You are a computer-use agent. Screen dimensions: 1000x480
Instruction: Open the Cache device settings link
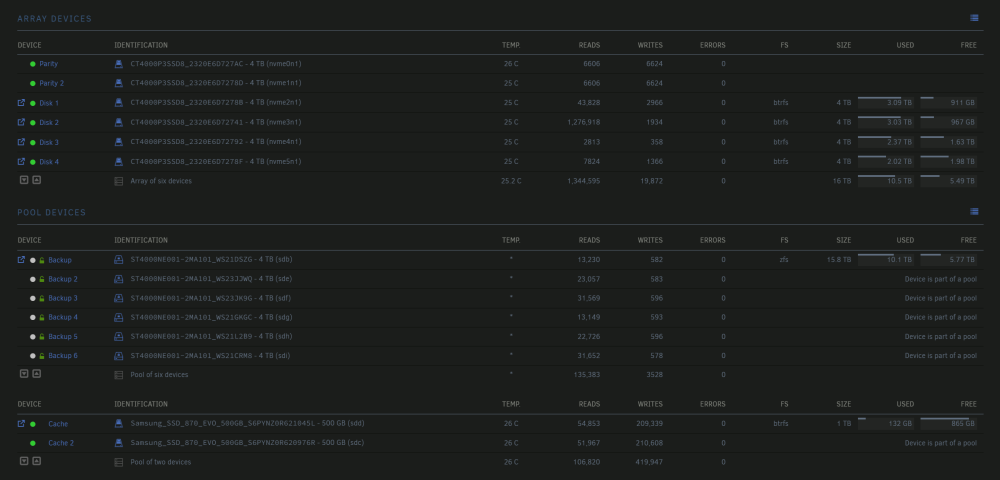point(58,424)
